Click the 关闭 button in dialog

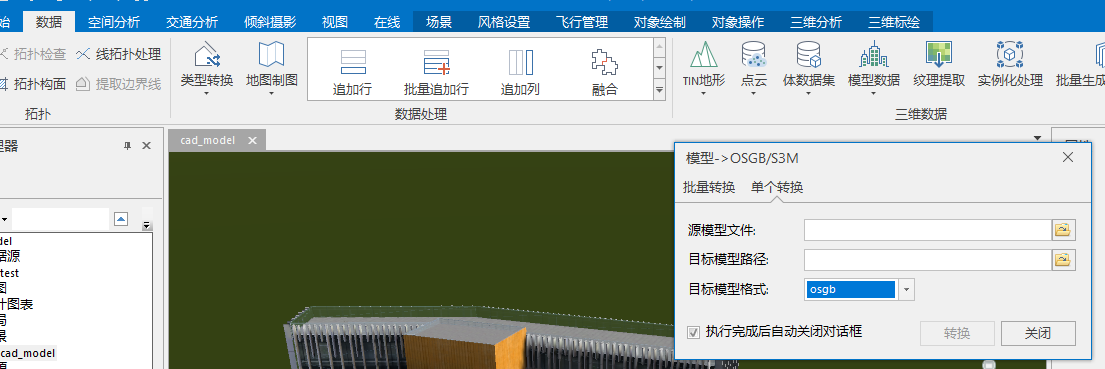(x=1038, y=333)
